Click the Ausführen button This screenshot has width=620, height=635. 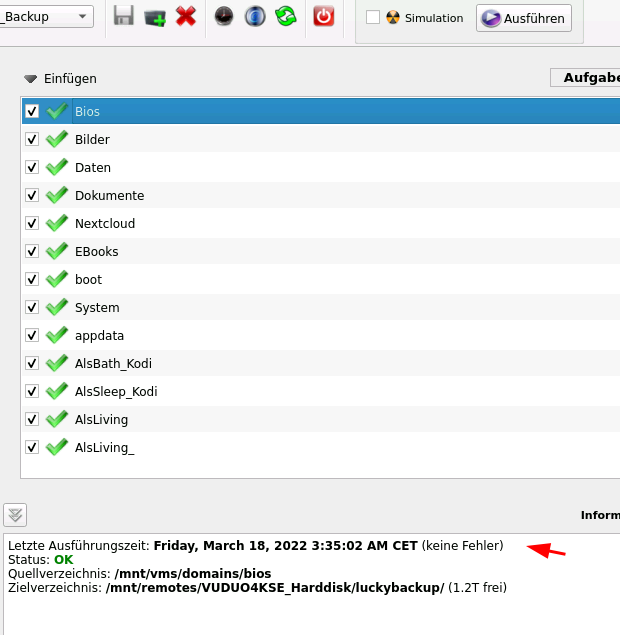click(x=524, y=18)
